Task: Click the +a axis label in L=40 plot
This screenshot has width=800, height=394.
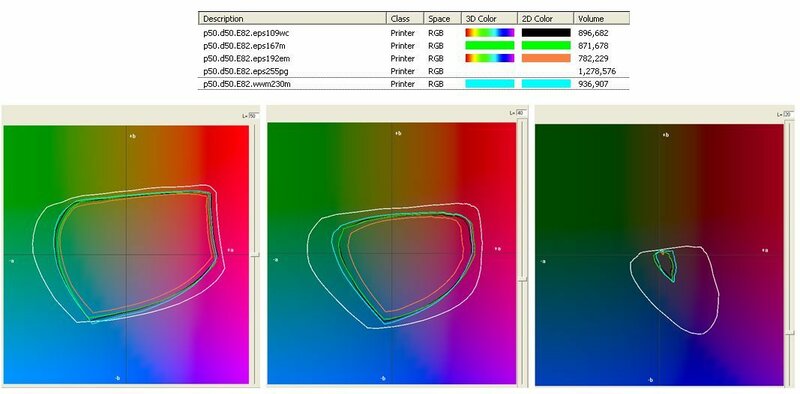Action: [498, 249]
